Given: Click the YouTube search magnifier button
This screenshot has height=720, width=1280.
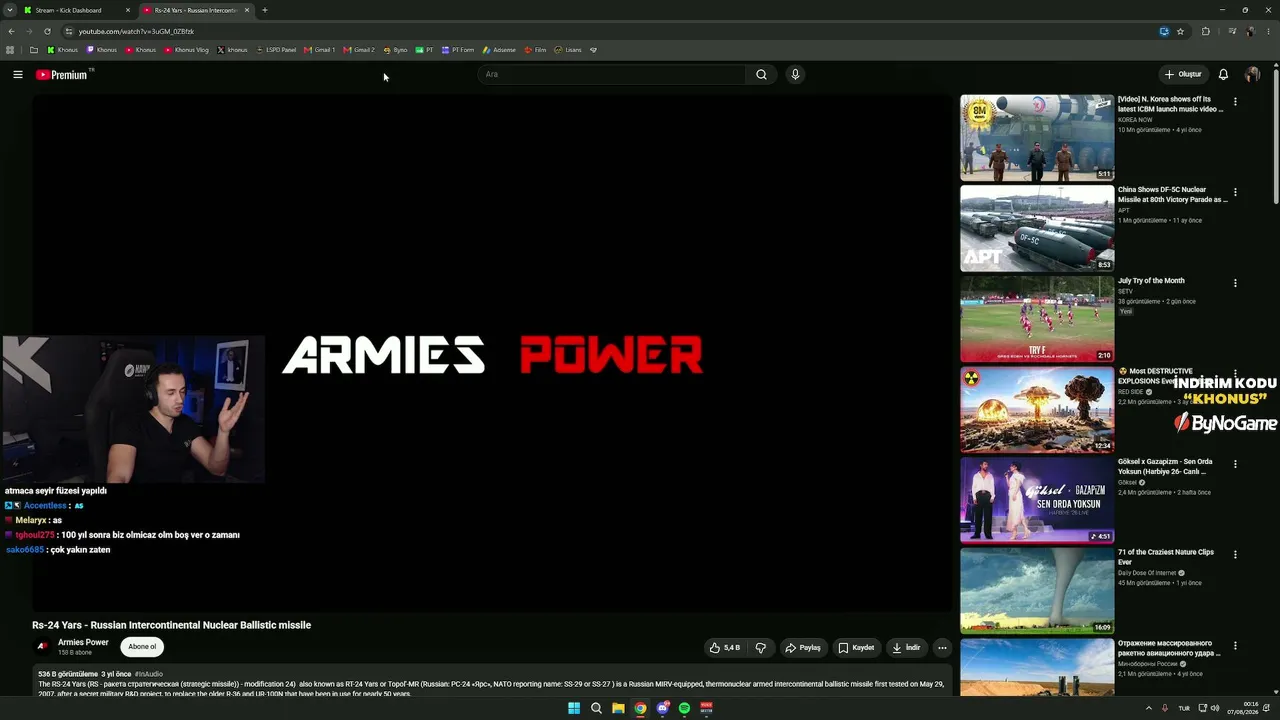Looking at the screenshot, I should tap(761, 74).
